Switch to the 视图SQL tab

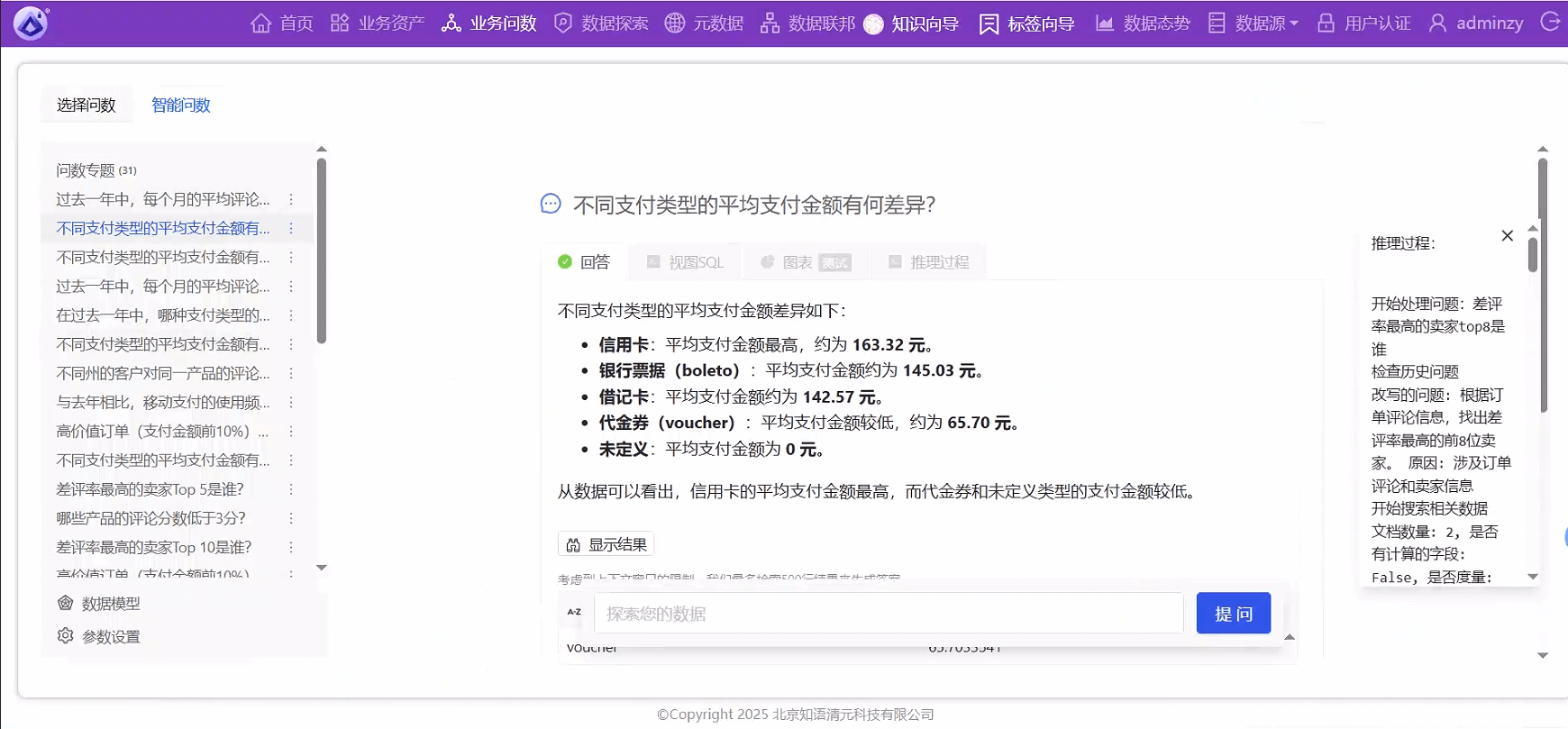tap(685, 262)
